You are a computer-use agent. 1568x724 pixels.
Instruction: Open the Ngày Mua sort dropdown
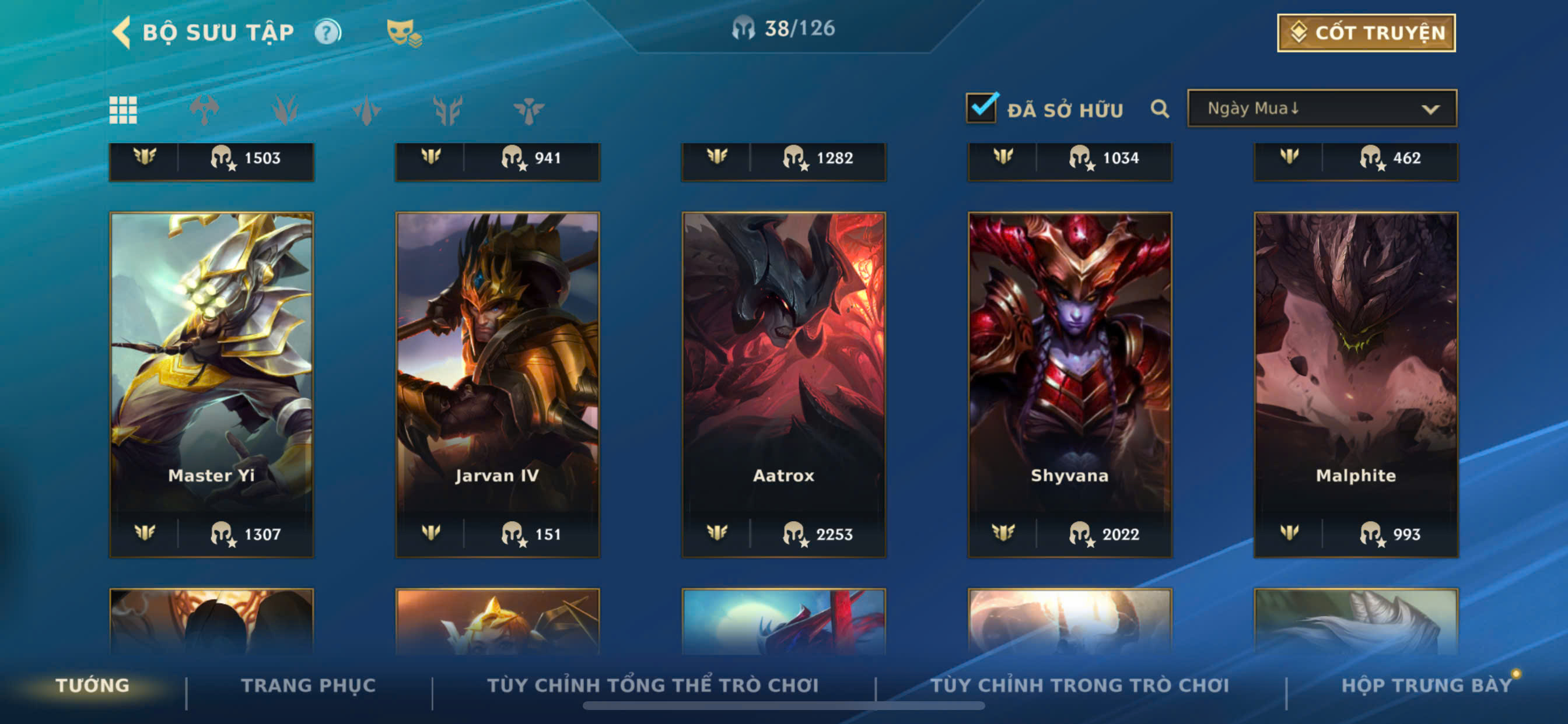click(1322, 108)
